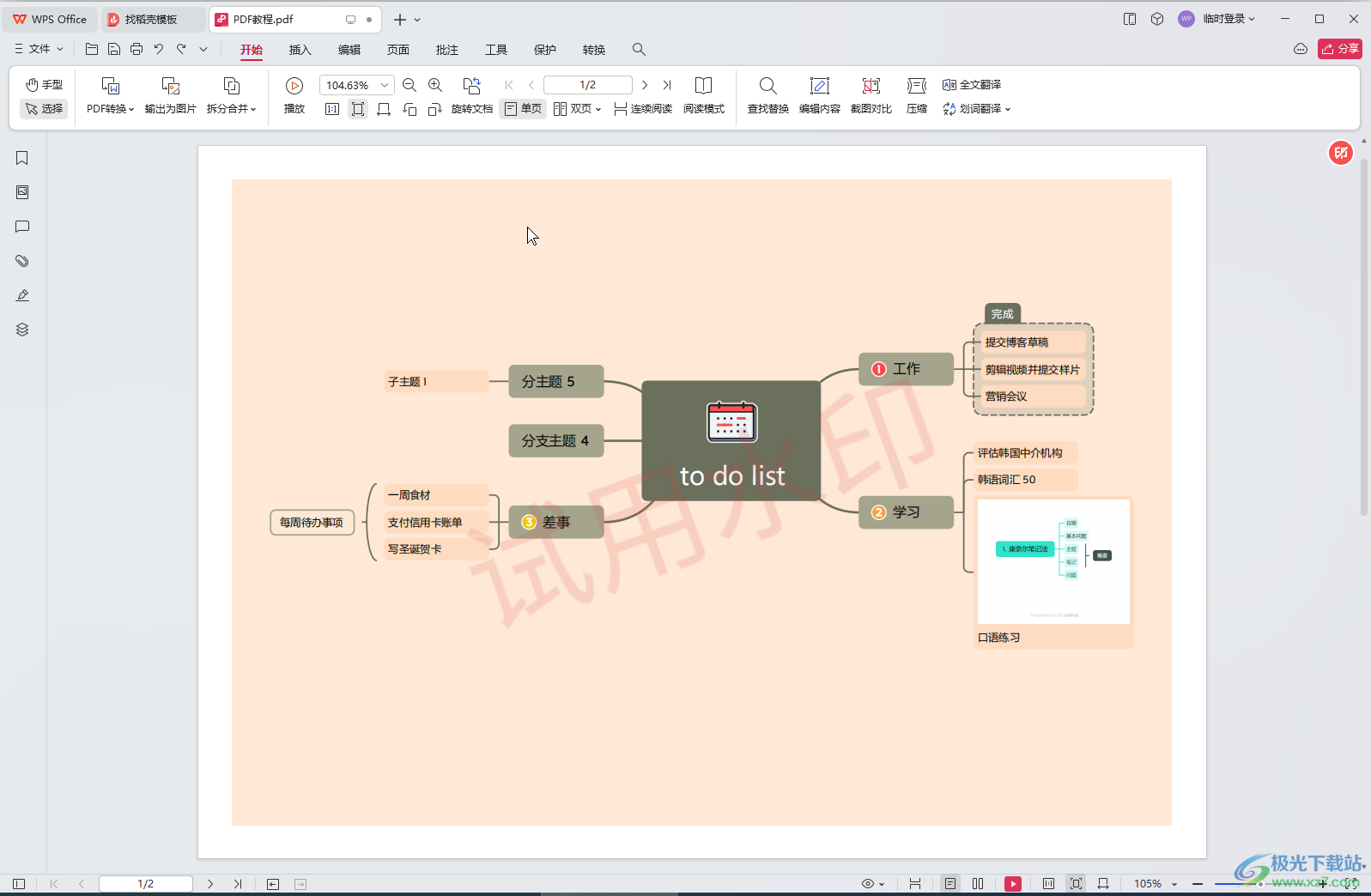Viewport: 1371px width, 896px height.
Task: Click the red play button in status bar
Action: pos(1013,883)
